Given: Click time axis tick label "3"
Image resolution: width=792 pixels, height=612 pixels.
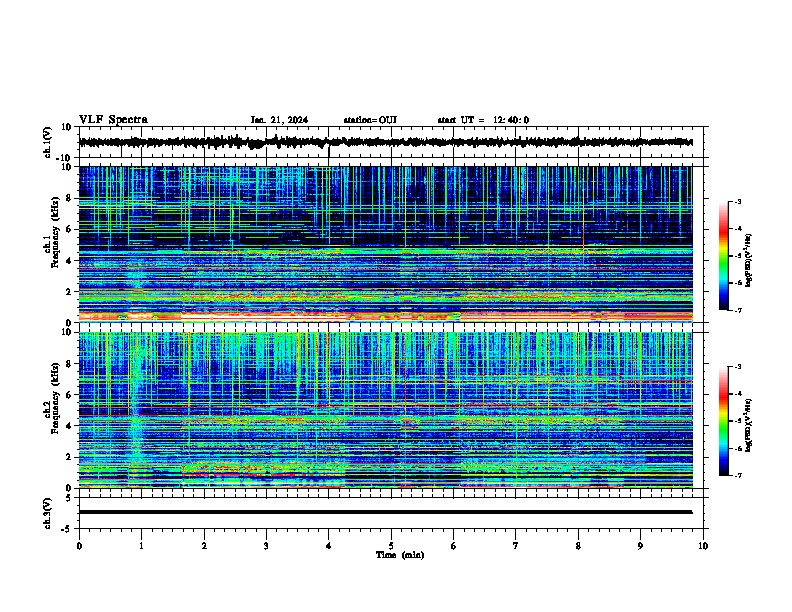Looking at the screenshot, I should tap(266, 546).
